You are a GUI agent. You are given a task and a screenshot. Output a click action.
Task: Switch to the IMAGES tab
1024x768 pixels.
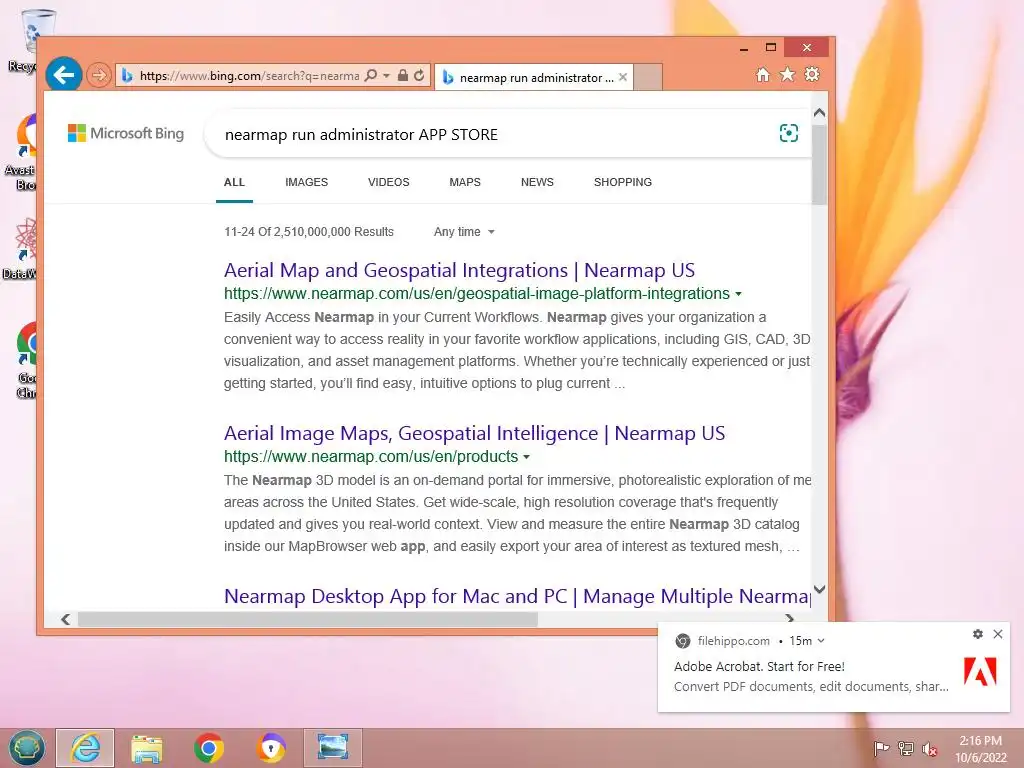pyautogui.click(x=306, y=182)
